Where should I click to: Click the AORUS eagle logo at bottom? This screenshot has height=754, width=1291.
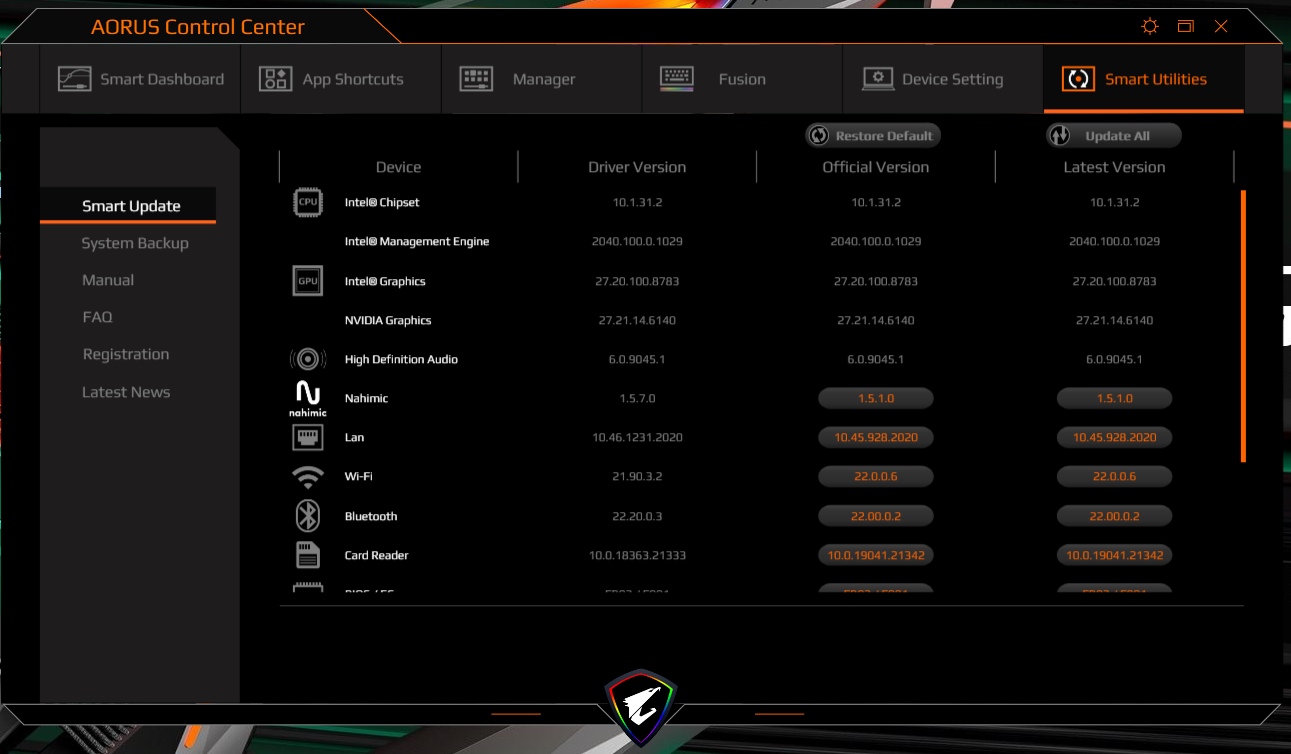coord(641,706)
